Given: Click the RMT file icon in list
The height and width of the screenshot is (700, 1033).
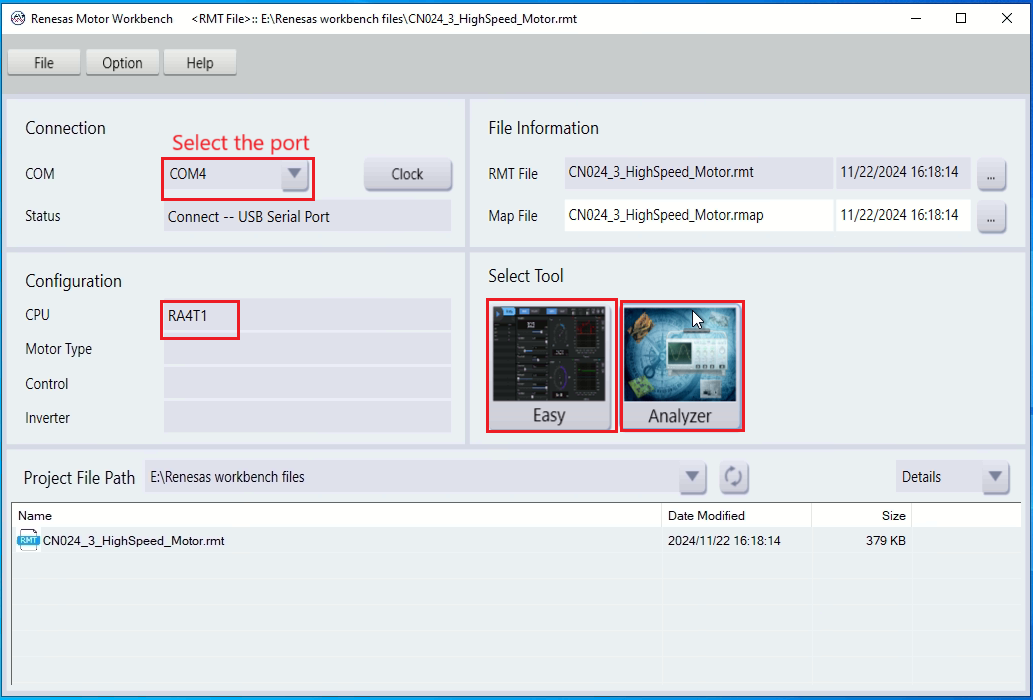Looking at the screenshot, I should click(x=28, y=540).
